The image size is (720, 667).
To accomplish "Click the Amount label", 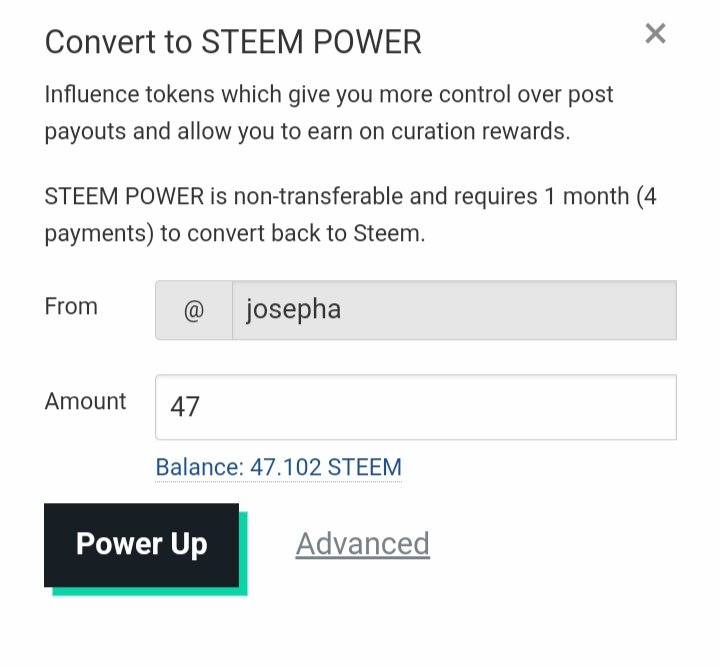I will [85, 401].
